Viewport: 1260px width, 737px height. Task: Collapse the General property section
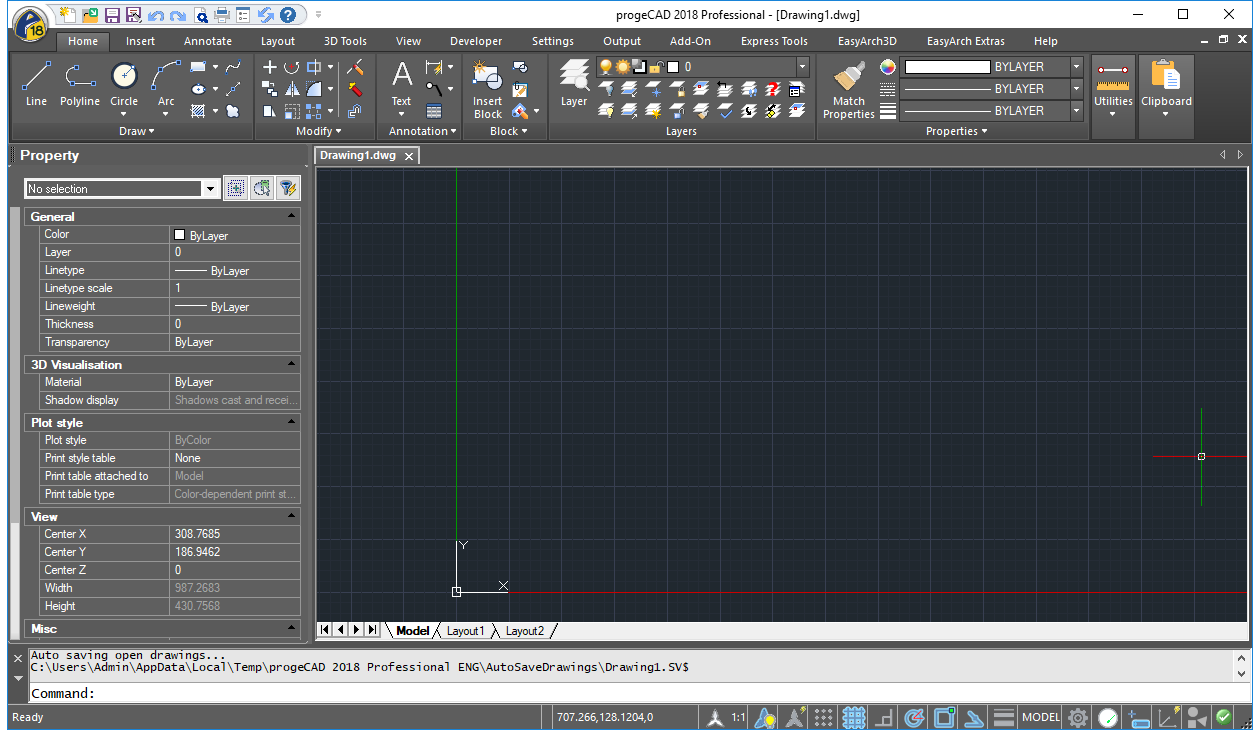[x=291, y=216]
